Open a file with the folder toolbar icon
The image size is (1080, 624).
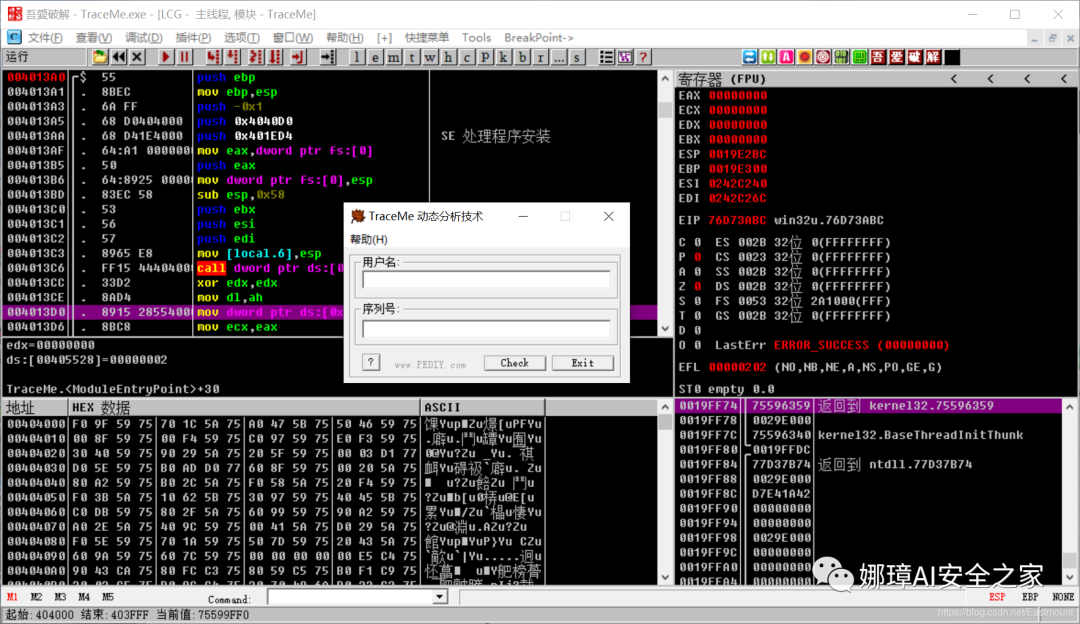[x=100, y=57]
